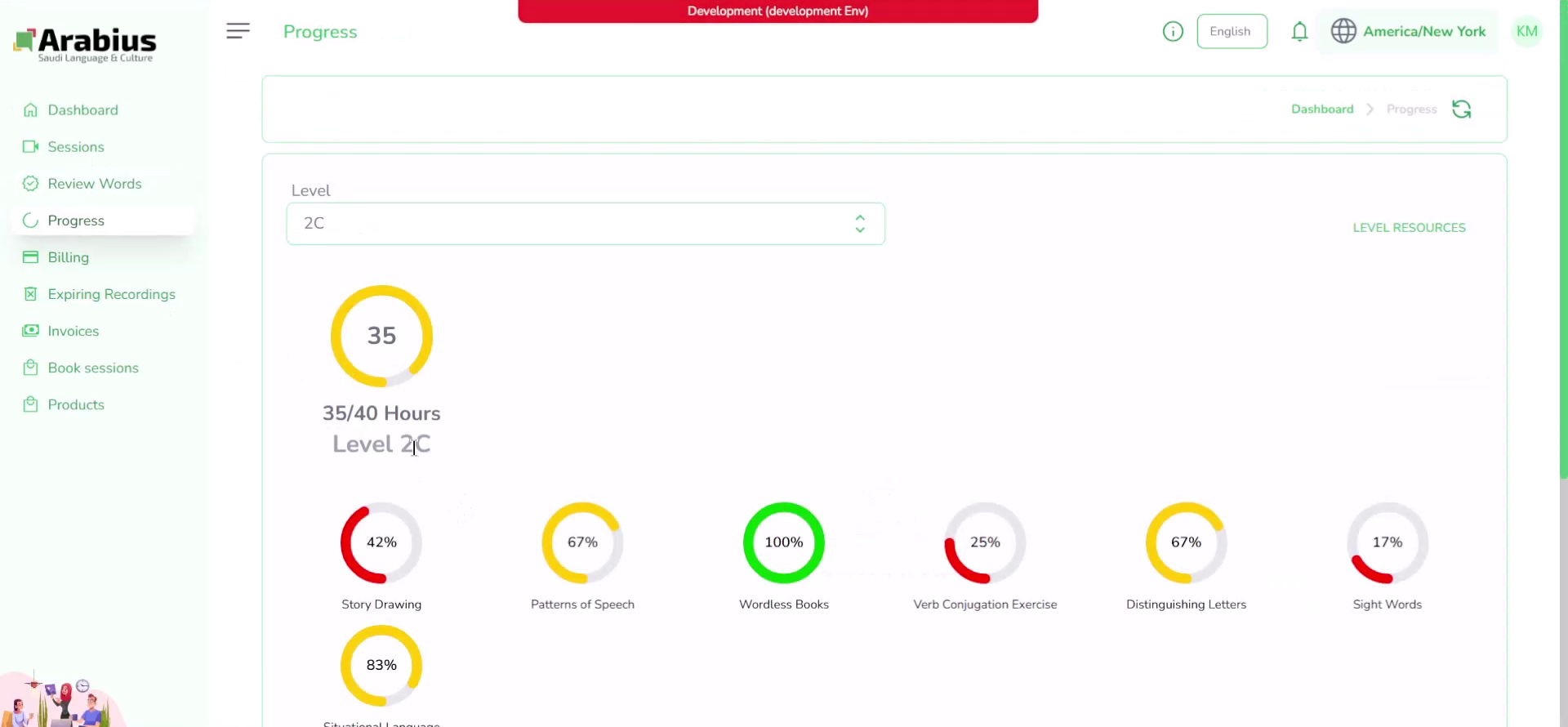Open LEVEL RESOURCES link

[x=1409, y=228]
